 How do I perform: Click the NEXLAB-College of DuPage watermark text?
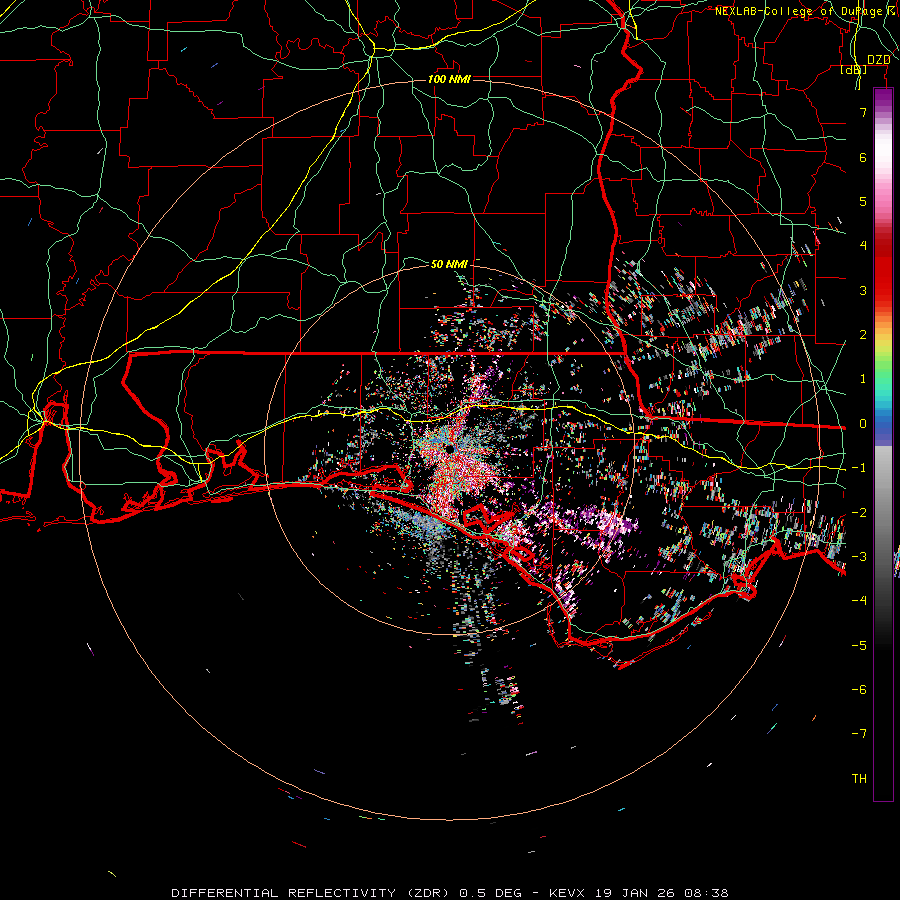pos(804,11)
